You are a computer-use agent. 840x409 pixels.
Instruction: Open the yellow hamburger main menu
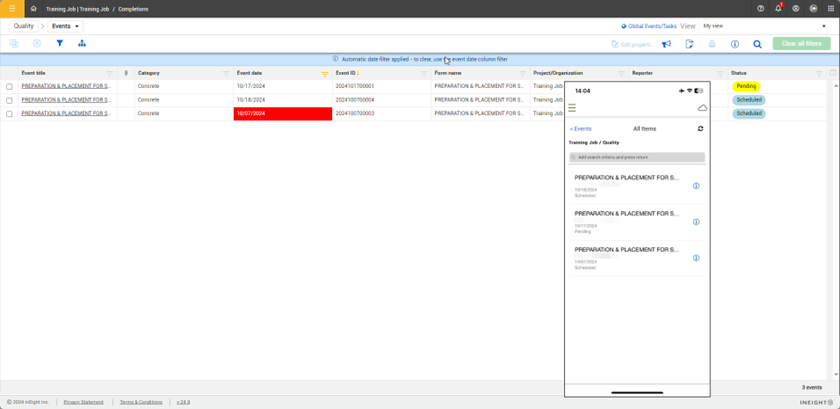pyautogui.click(x=12, y=8)
